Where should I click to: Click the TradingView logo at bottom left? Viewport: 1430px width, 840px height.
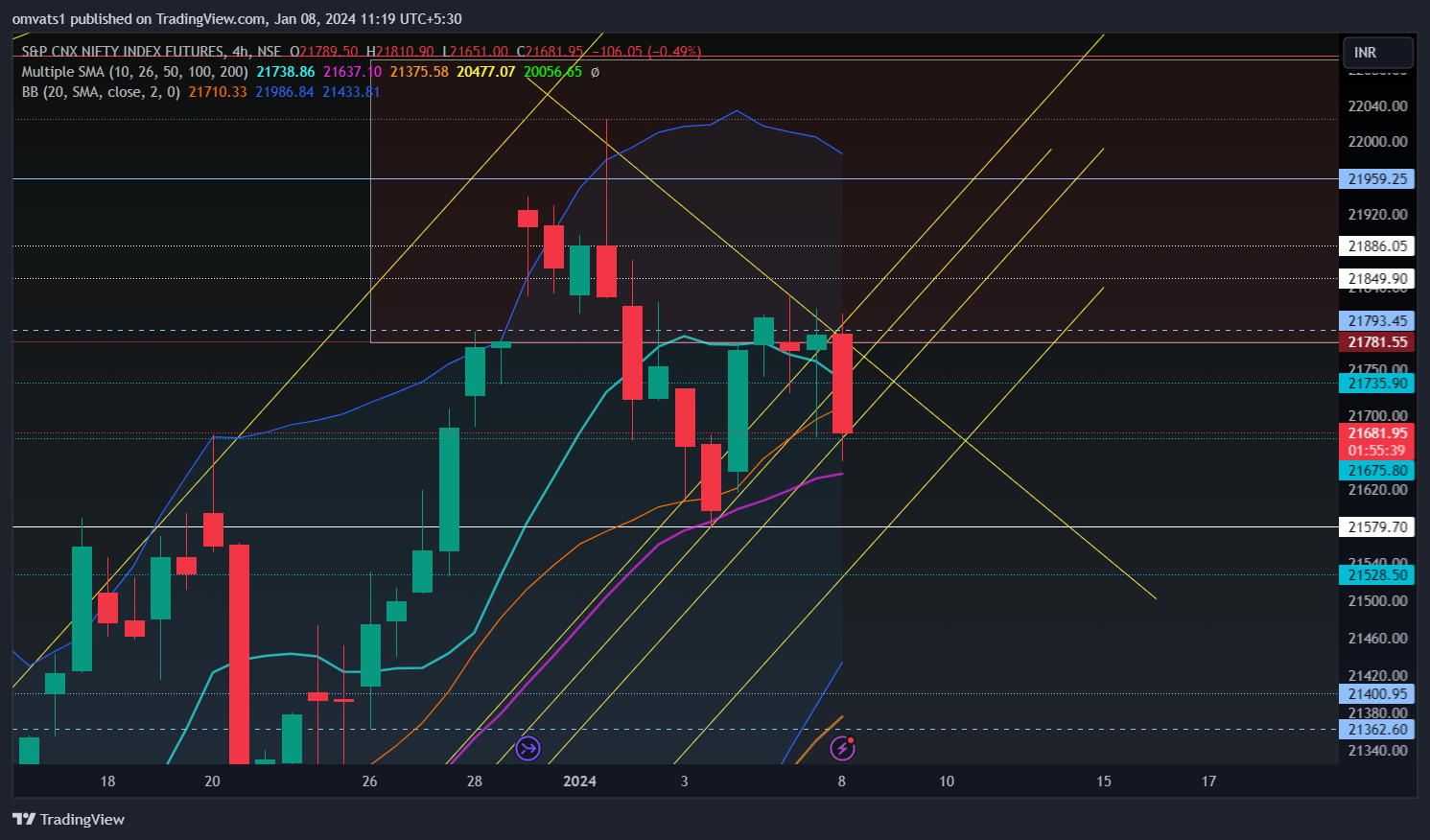[x=68, y=819]
